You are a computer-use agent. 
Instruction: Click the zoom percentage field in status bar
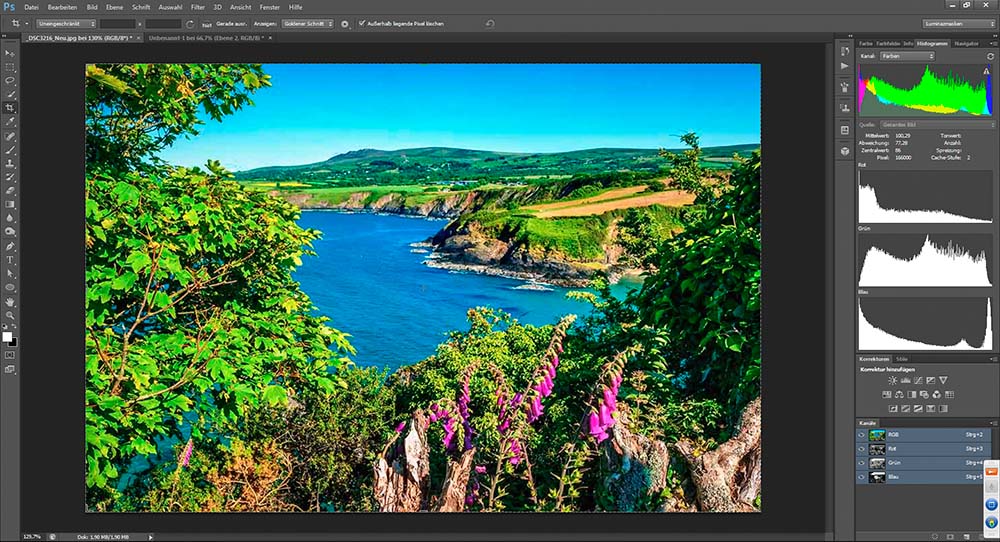point(32,537)
